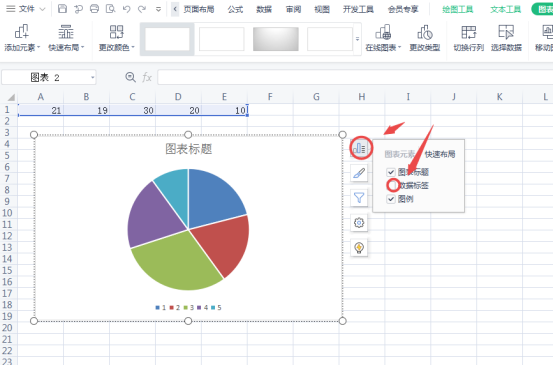Click the 切换行列 button

pyautogui.click(x=469, y=38)
